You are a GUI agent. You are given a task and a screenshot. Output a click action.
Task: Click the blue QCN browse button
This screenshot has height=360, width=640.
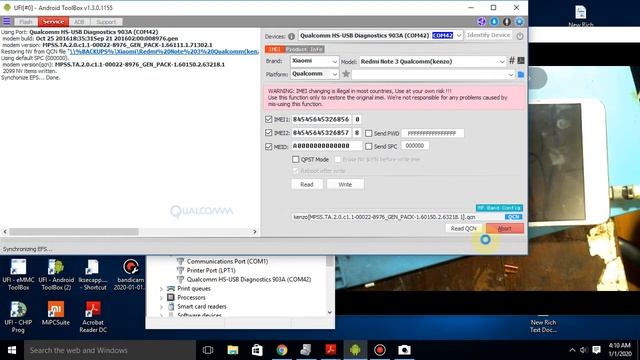(x=514, y=217)
